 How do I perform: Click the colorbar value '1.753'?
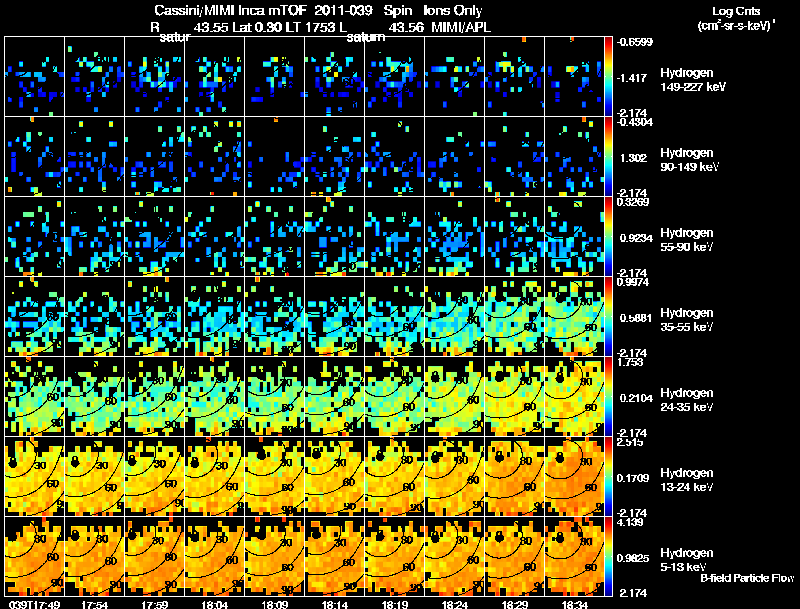[x=630, y=363]
